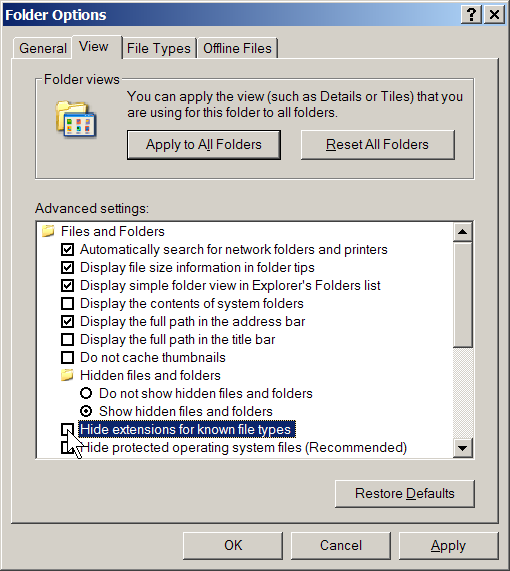
Task: Click the scroll up arrow in Advanced settings
Action: pos(463,232)
